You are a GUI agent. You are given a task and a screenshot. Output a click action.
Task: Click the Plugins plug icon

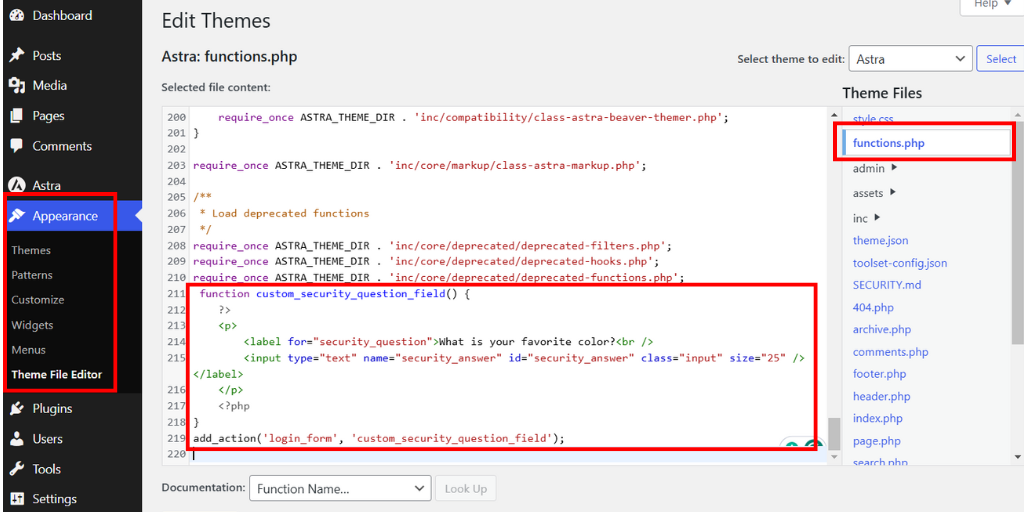coord(17,409)
